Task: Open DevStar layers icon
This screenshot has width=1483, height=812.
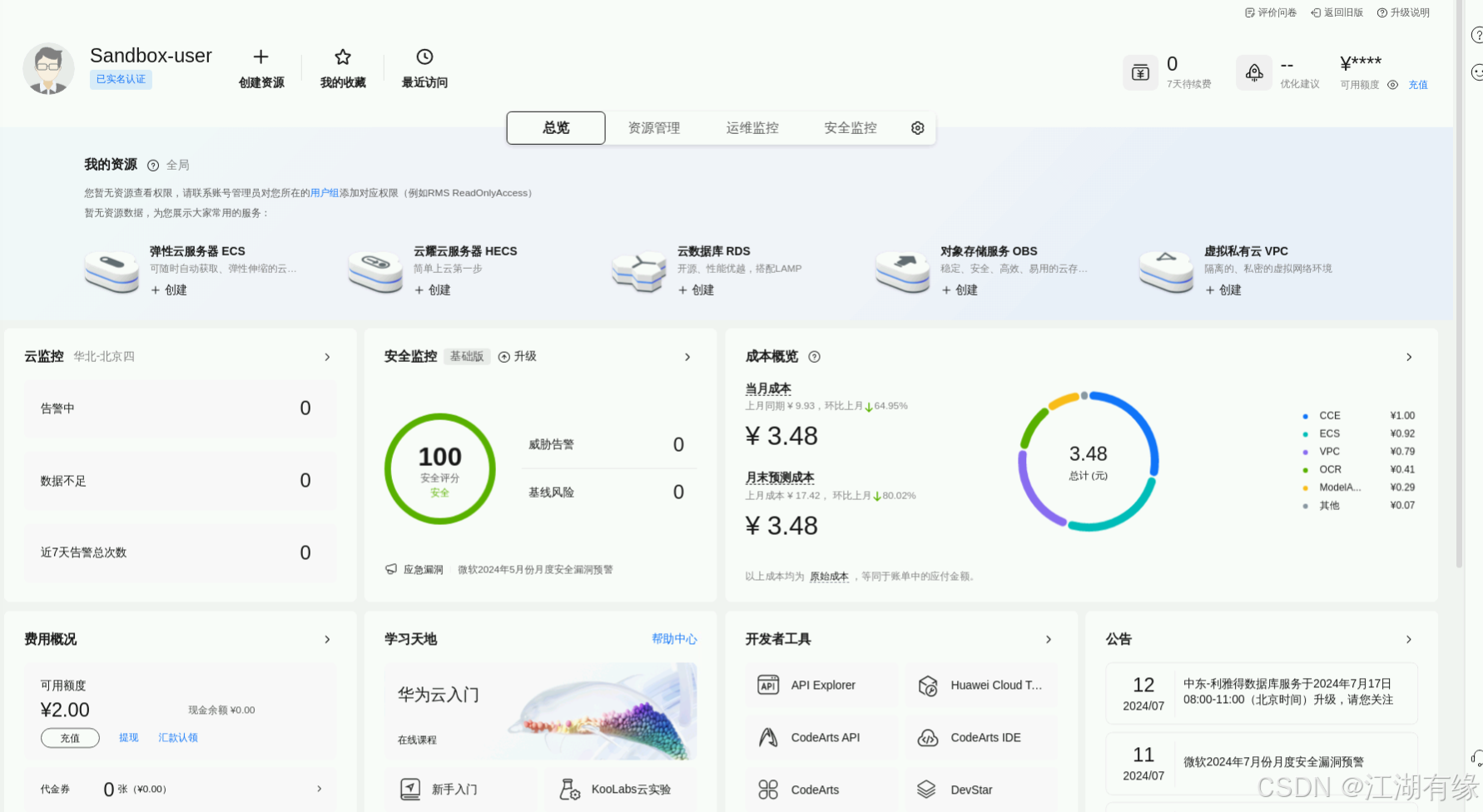Action: pos(926,790)
